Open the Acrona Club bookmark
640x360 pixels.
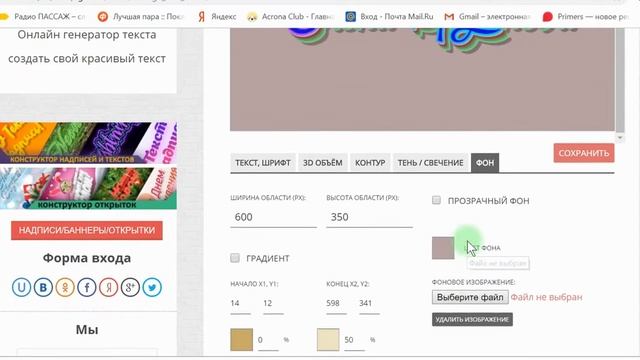291,17
